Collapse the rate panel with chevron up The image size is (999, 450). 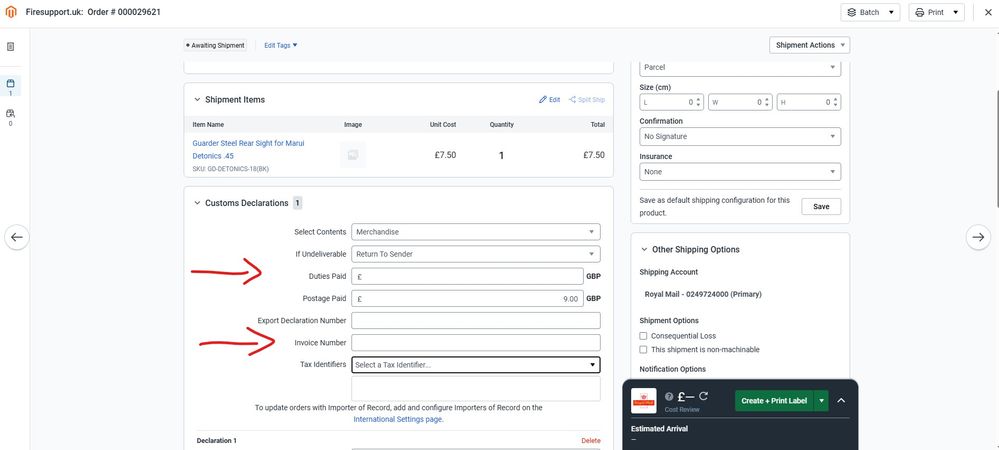click(841, 401)
